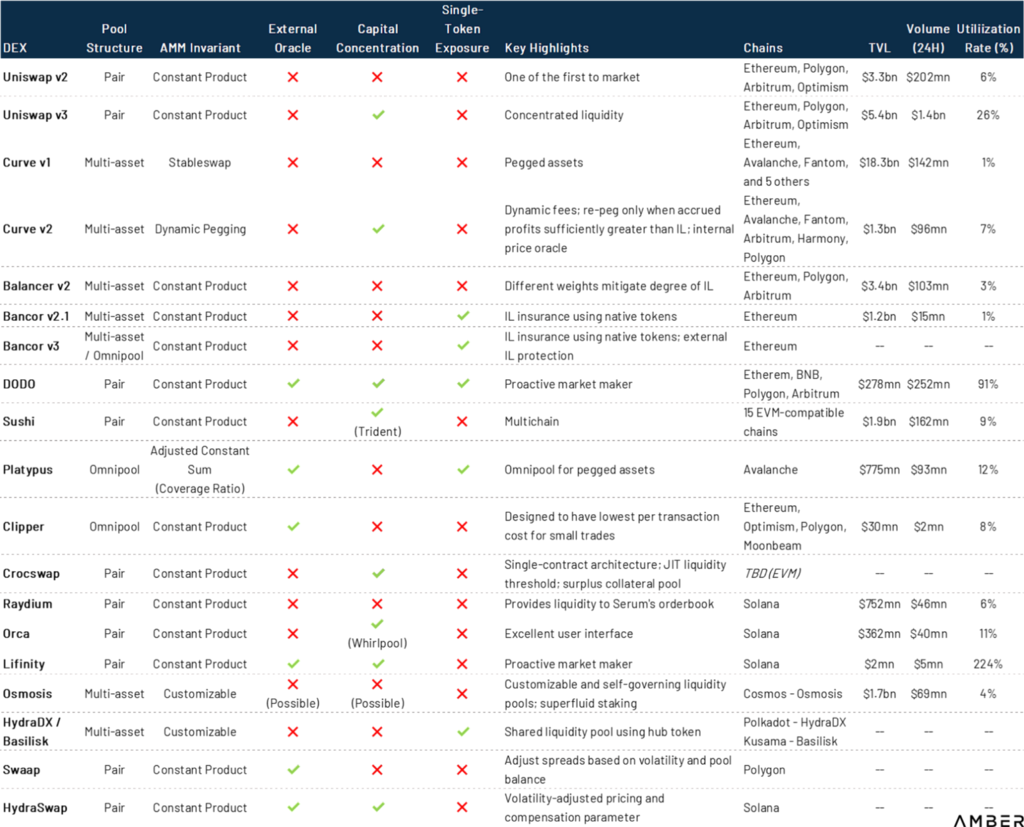Click HydraSwap Capital Concentration green checkmark

click(378, 807)
